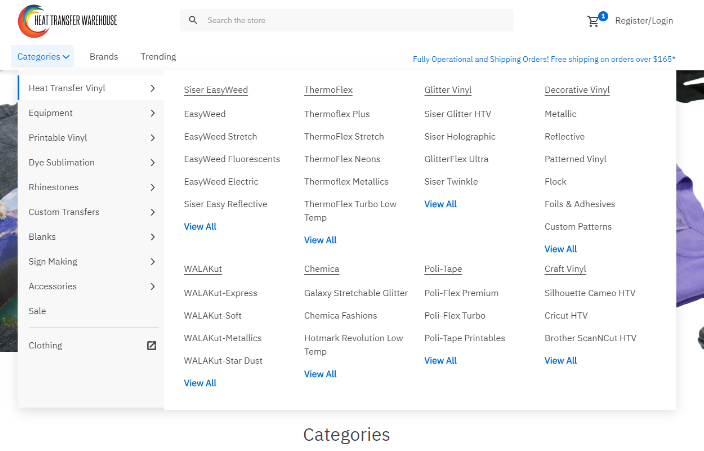
Task: Open EasyWeed Fluorescents link
Action: pyautogui.click(x=232, y=159)
